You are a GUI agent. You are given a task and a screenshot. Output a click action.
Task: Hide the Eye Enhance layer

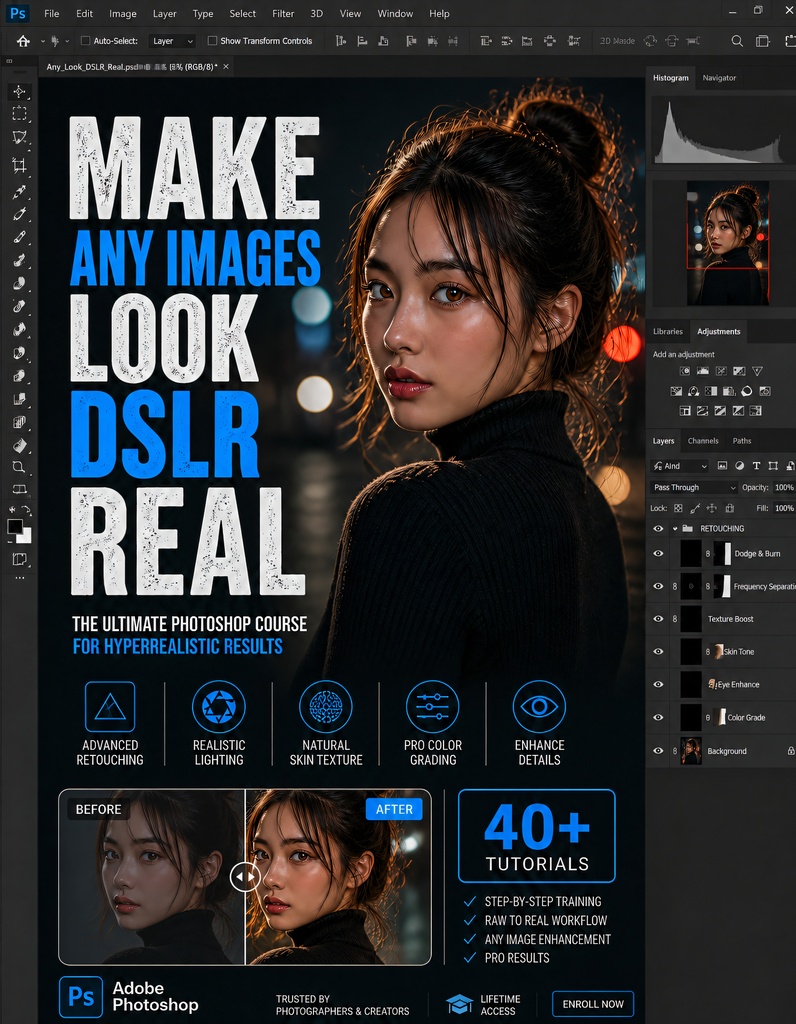(x=658, y=684)
